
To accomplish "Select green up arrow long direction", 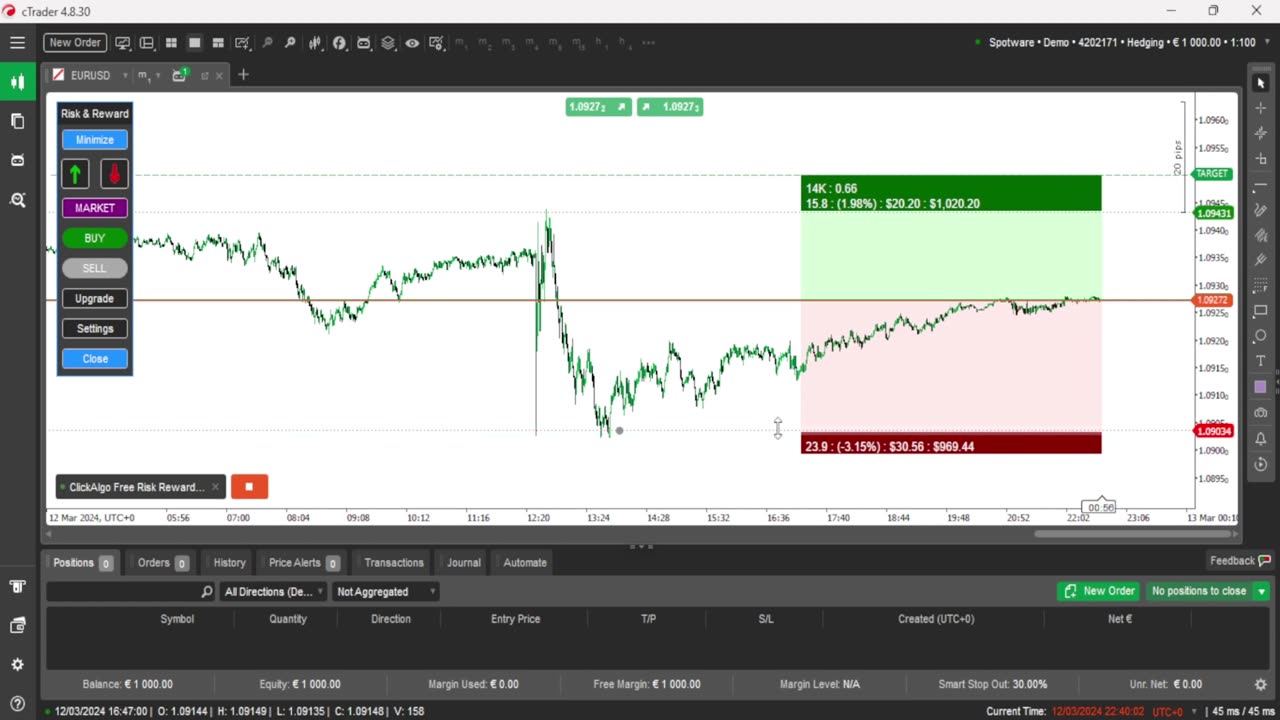I will click(x=75, y=174).
